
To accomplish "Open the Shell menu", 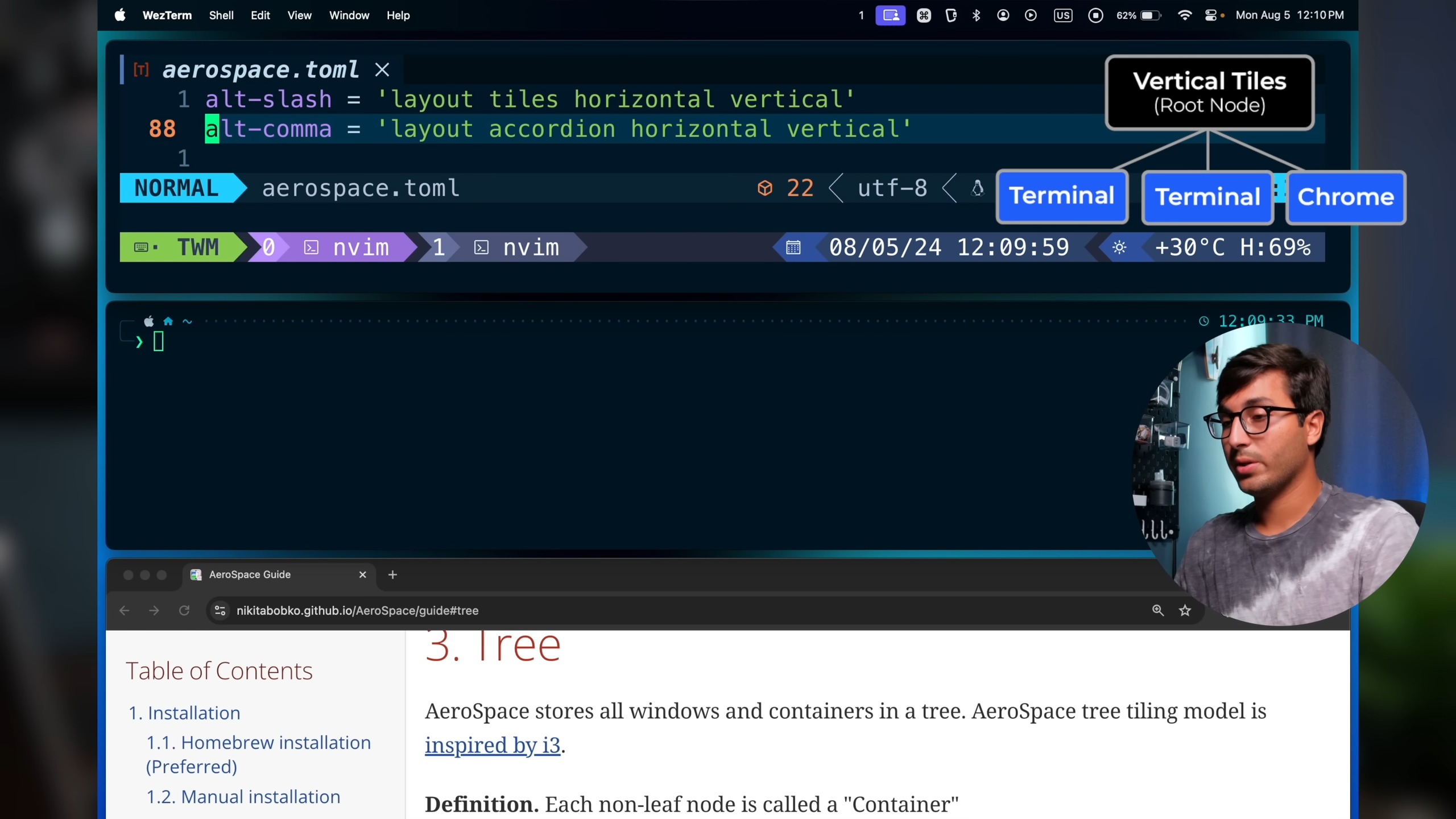I will pyautogui.click(x=221, y=15).
